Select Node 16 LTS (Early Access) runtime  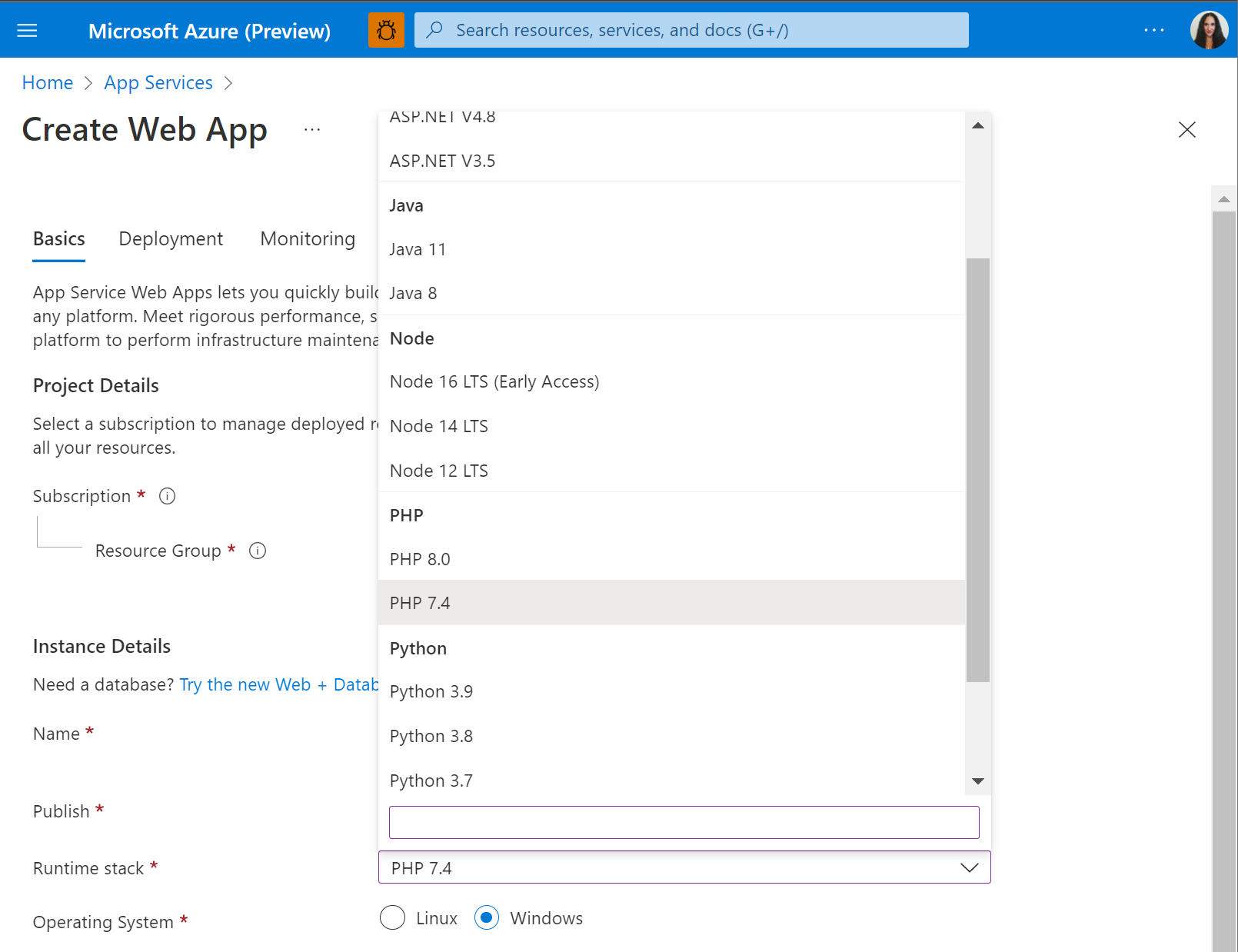tap(494, 381)
